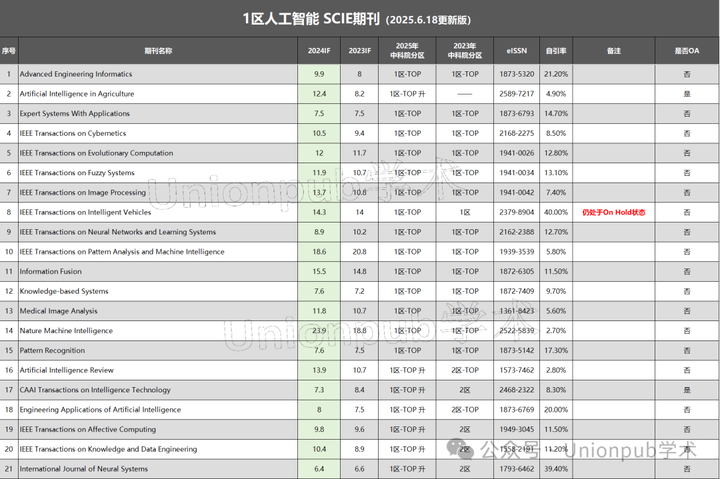This screenshot has width=720, height=479.
Task: Click the '2025年 中科院分区' header cell
Action: [x=407, y=51]
